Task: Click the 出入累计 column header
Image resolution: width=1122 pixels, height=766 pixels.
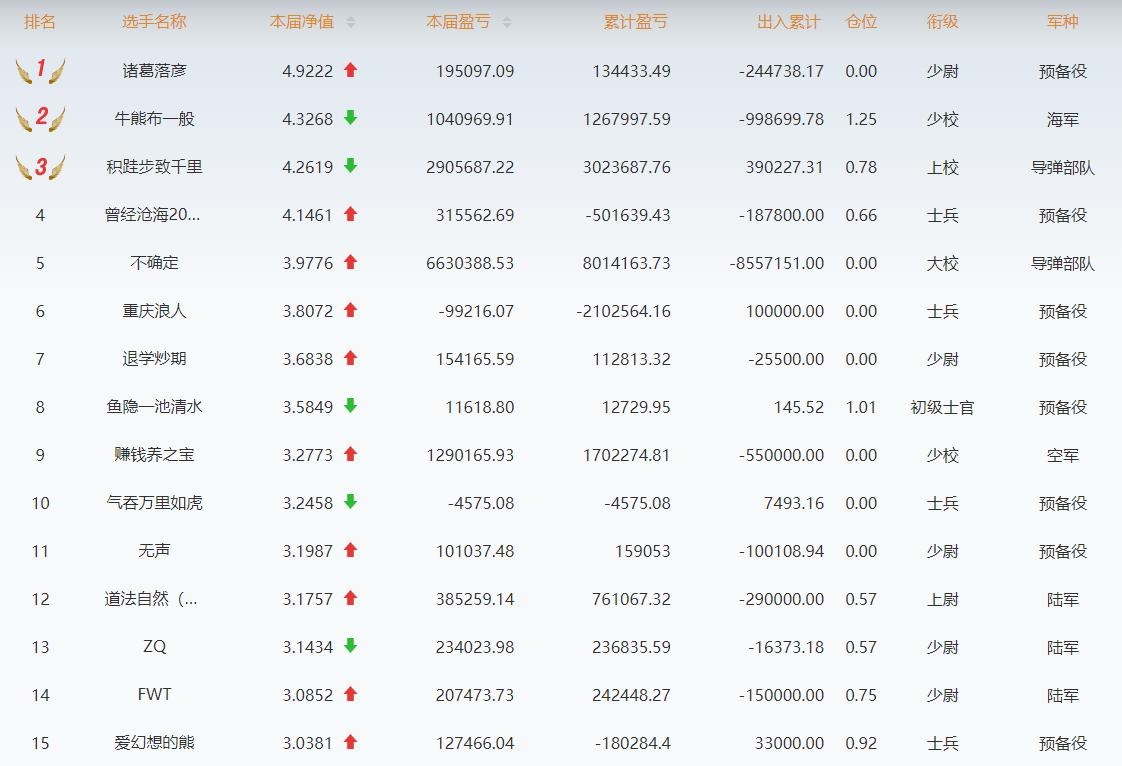Action: (x=788, y=22)
